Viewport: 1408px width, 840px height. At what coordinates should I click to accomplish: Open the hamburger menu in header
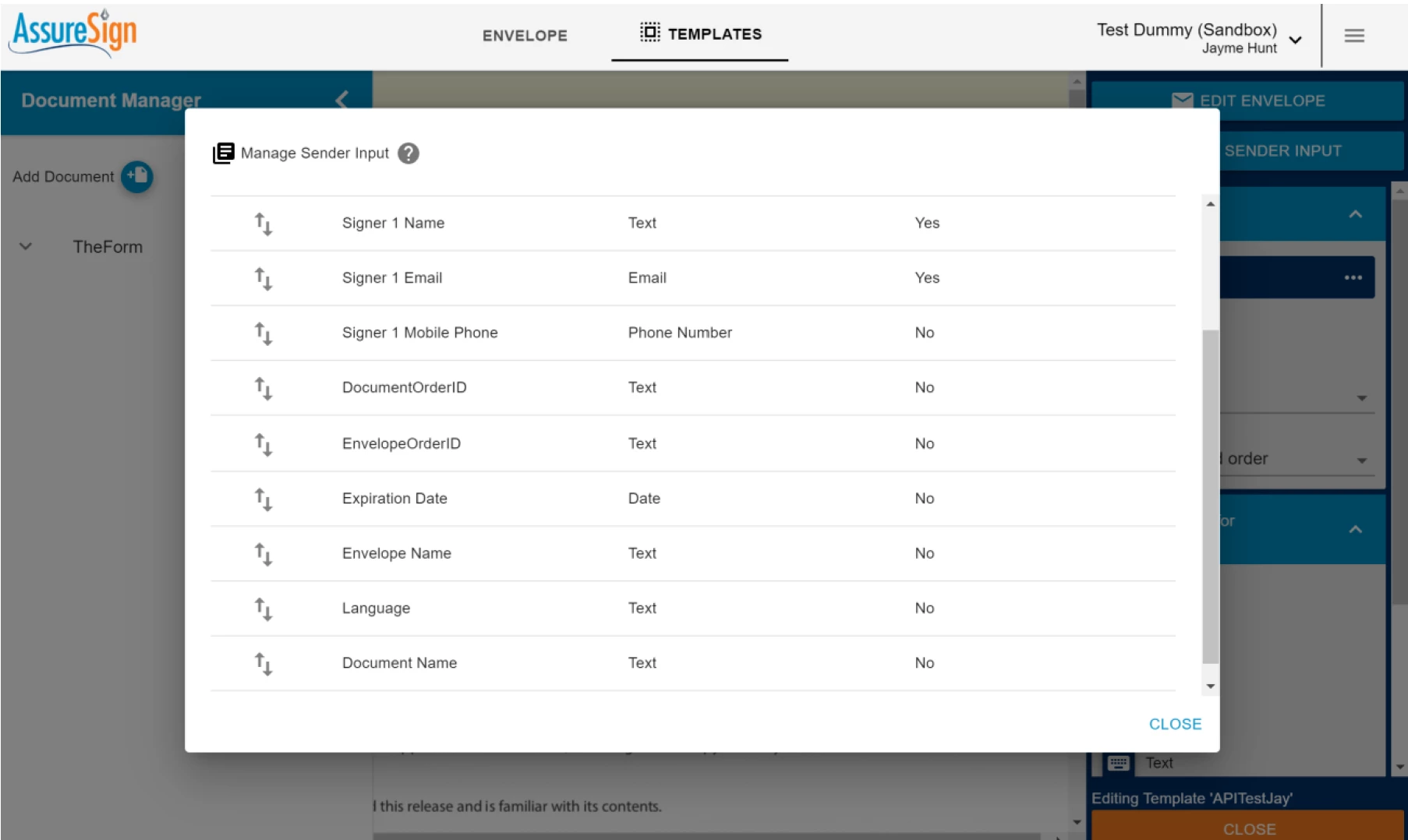1354,36
